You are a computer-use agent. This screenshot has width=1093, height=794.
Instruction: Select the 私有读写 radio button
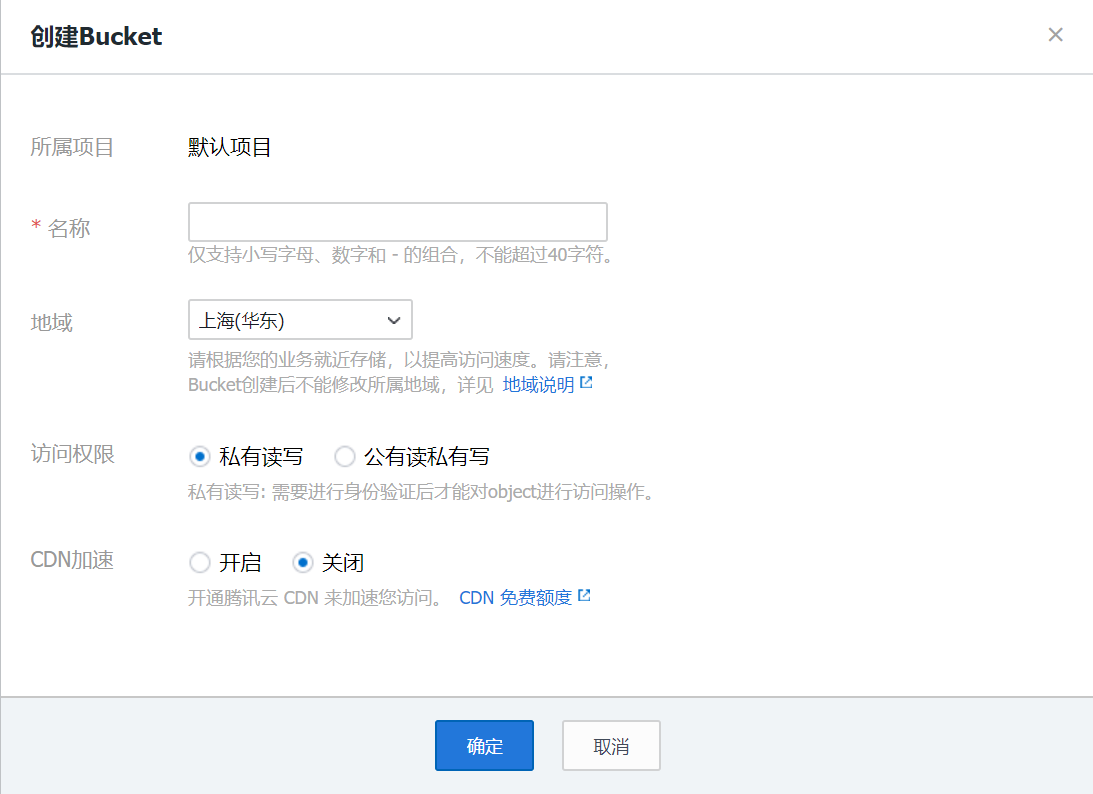coord(199,456)
